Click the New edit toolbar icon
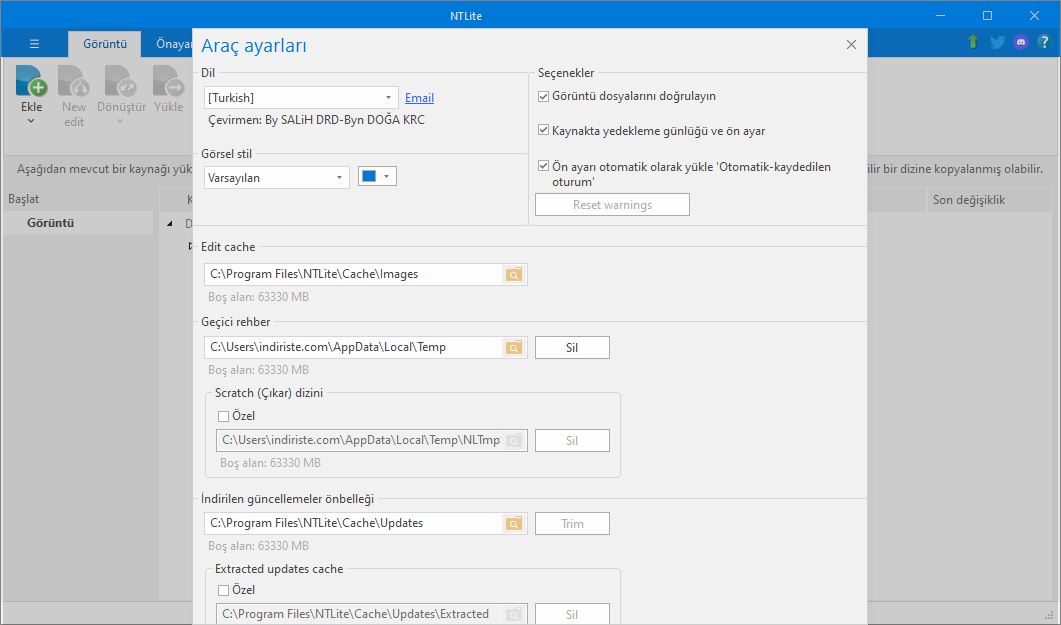Image resolution: width=1061 pixels, height=625 pixels. [x=74, y=81]
